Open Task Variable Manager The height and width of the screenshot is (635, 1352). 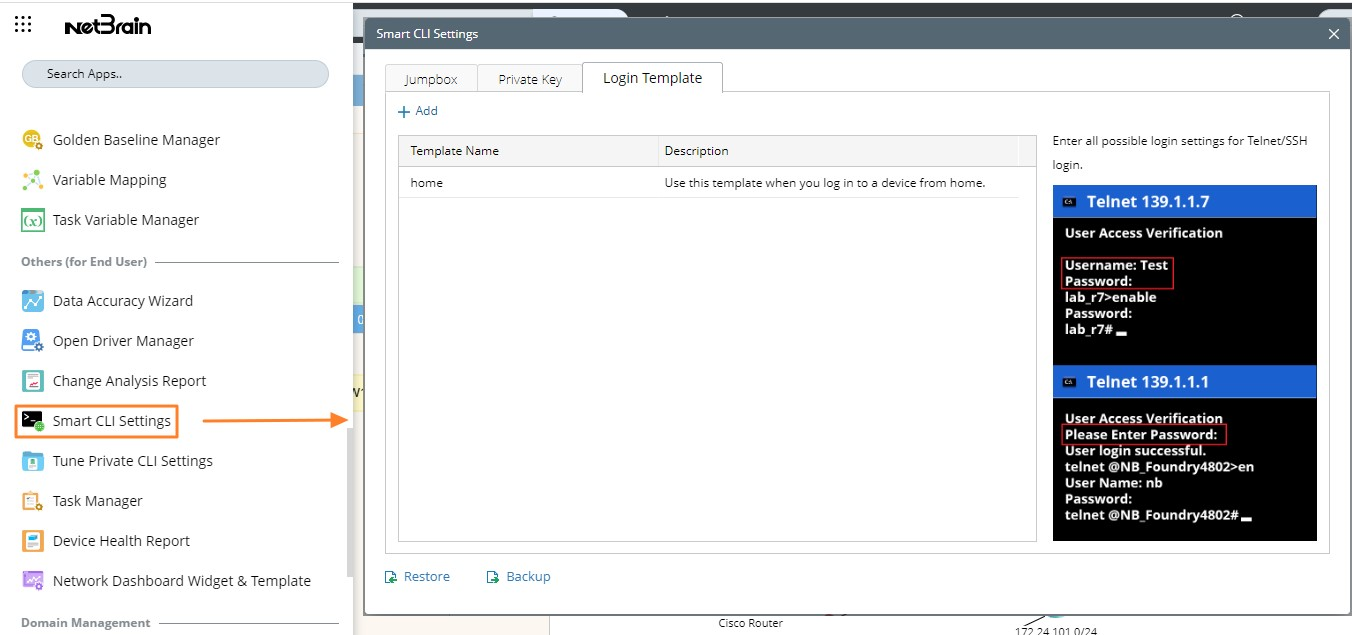click(126, 220)
